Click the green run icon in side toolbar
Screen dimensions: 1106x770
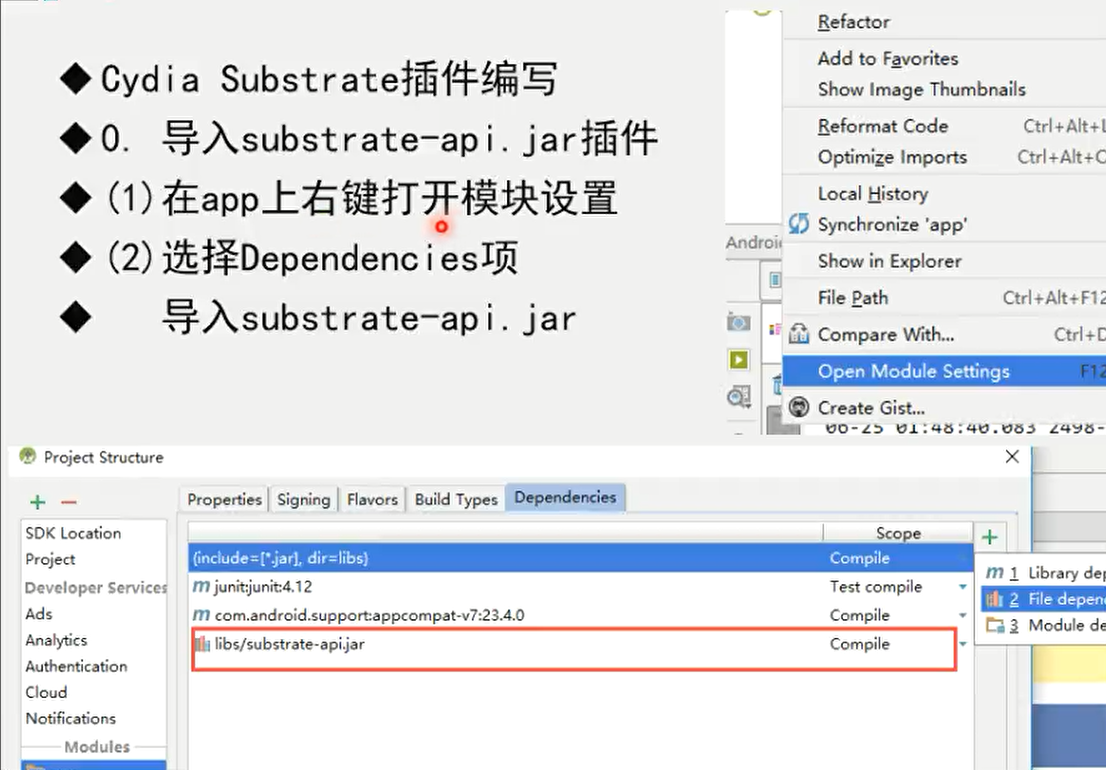pyautogui.click(x=738, y=360)
